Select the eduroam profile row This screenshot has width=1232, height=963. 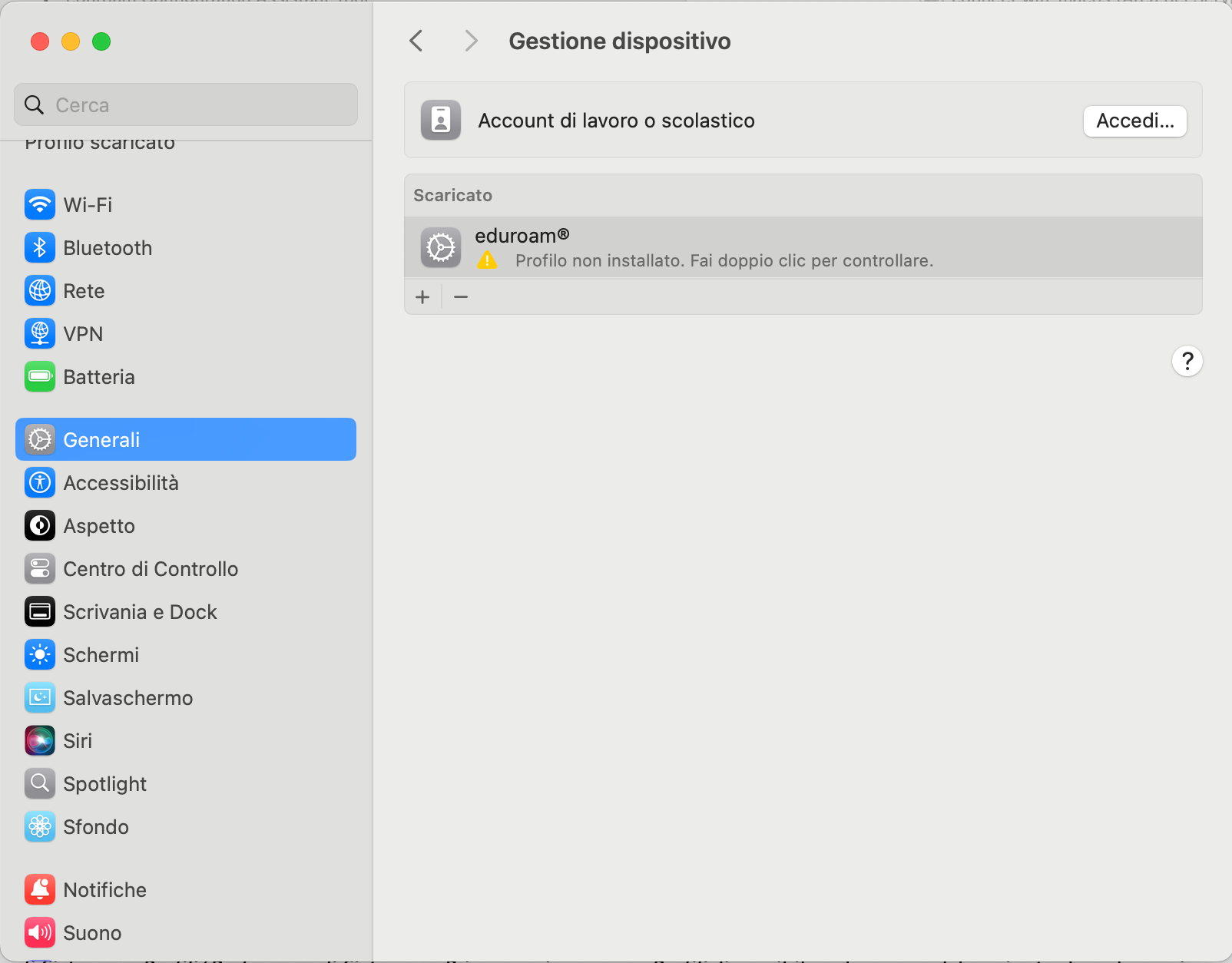(803, 247)
